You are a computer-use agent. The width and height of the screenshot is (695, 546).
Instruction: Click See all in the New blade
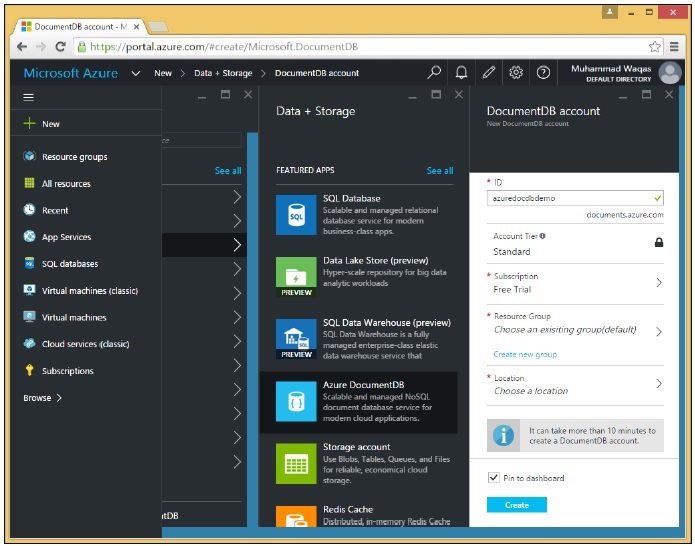[228, 171]
